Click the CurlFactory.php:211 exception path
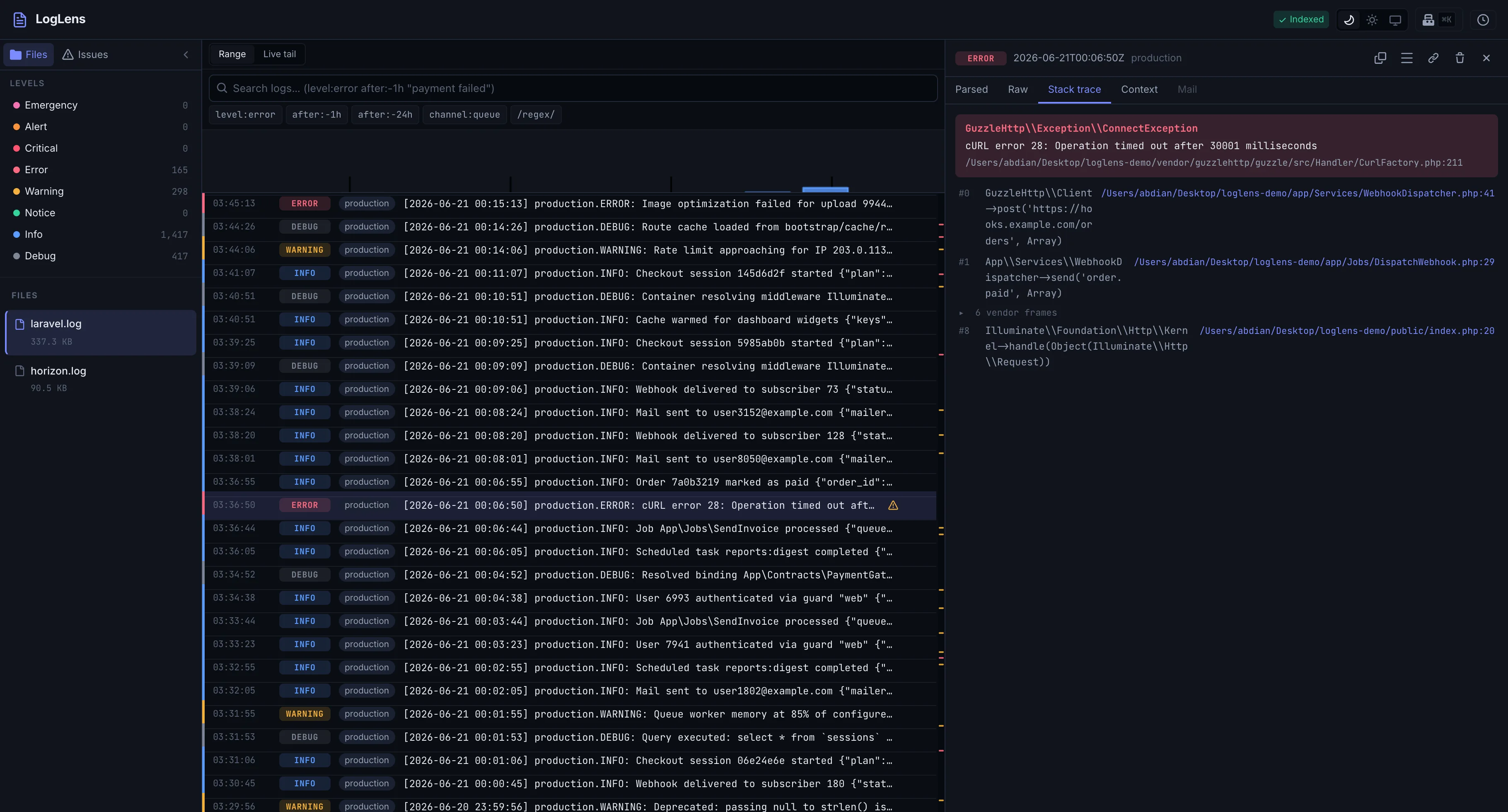 click(1213, 163)
